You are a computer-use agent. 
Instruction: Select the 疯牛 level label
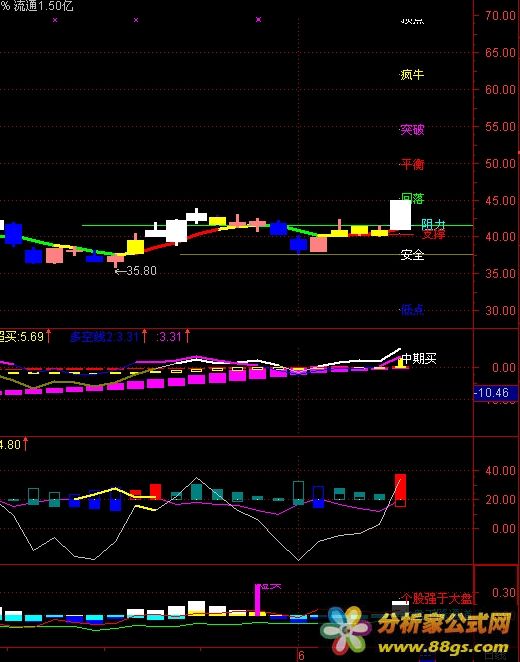pyautogui.click(x=412, y=75)
